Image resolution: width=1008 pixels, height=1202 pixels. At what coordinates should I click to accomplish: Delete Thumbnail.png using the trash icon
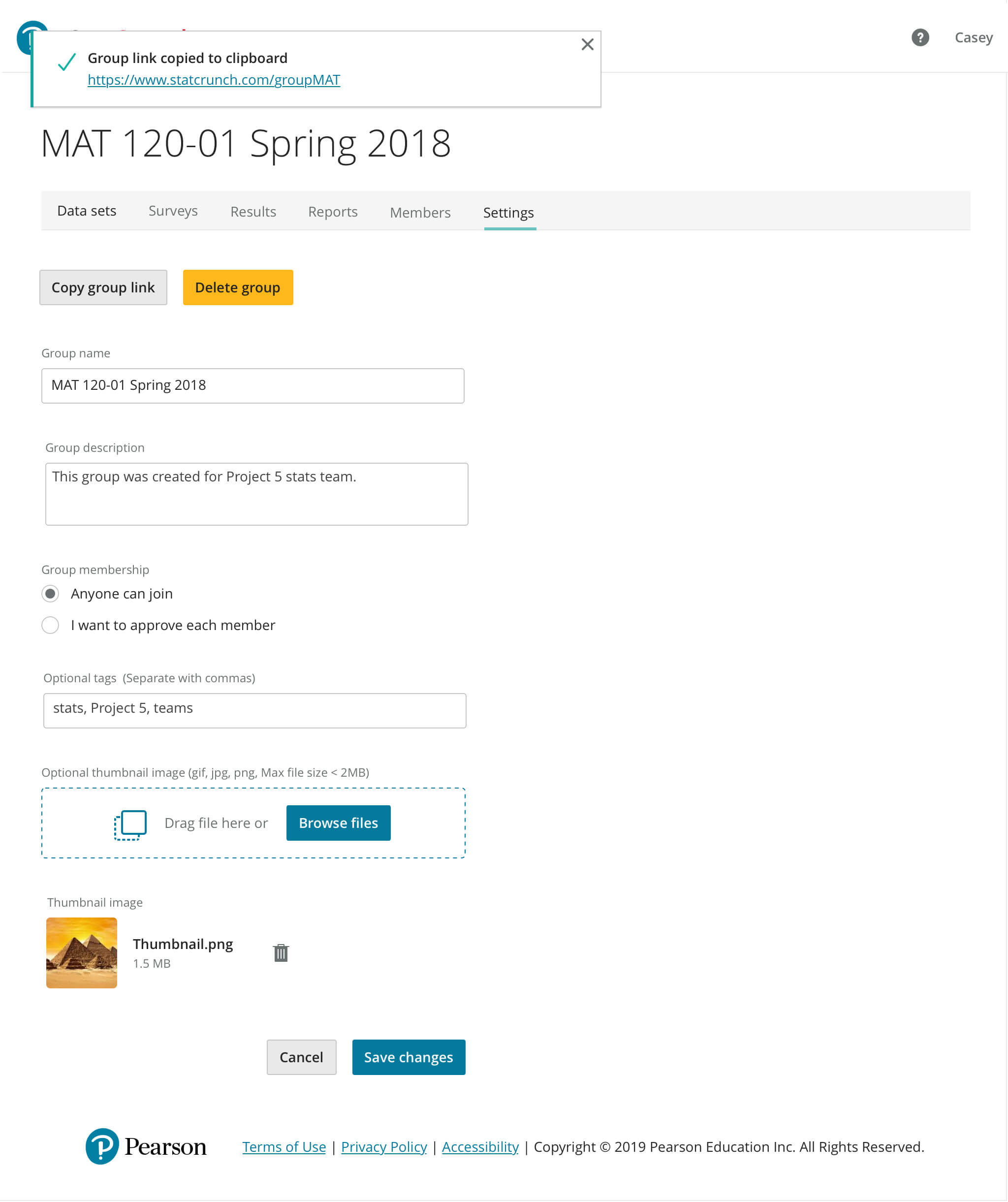point(281,953)
